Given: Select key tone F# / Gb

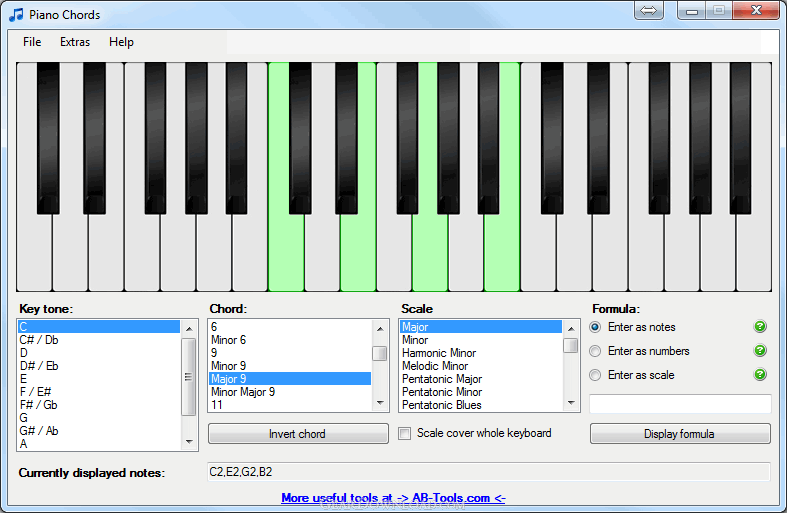Looking at the screenshot, I should [x=99, y=405].
